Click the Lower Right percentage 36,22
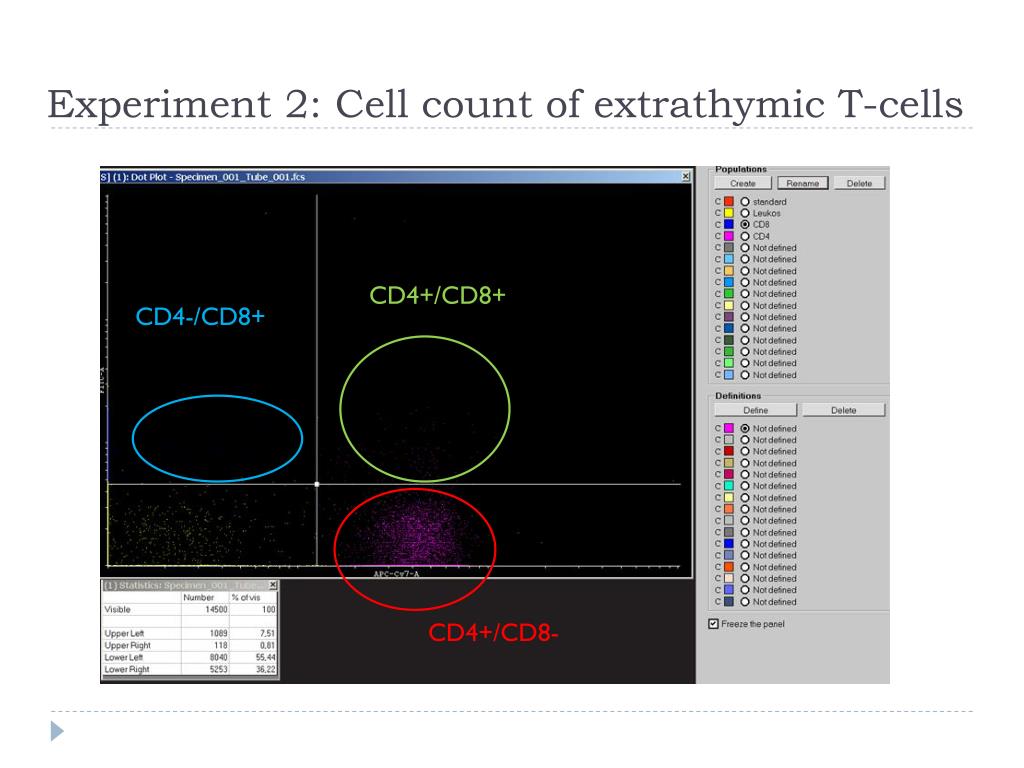Image resolution: width=1024 pixels, height=768 pixels. pyautogui.click(x=265, y=669)
